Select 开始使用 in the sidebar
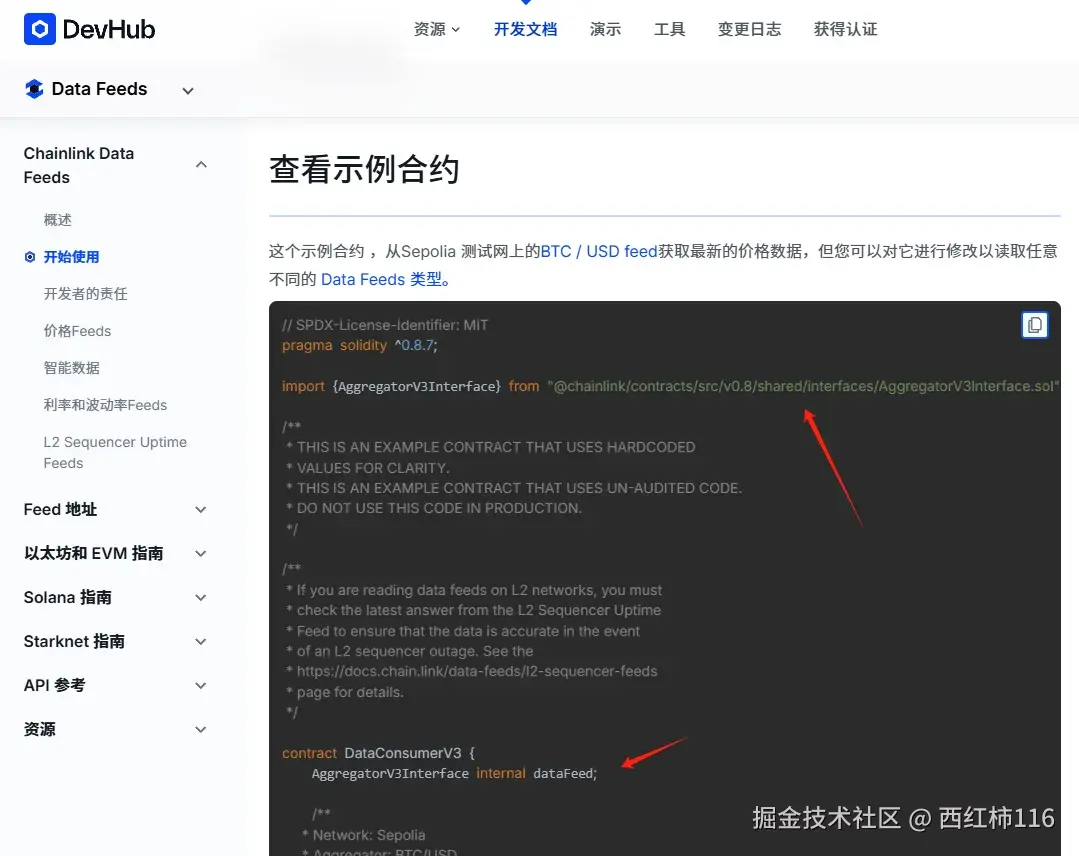The height and width of the screenshot is (856, 1079). 72,257
